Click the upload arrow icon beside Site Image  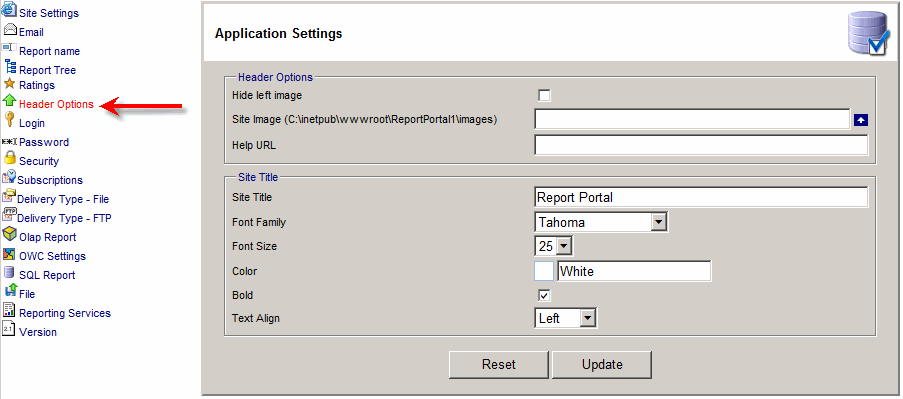[x=862, y=120]
